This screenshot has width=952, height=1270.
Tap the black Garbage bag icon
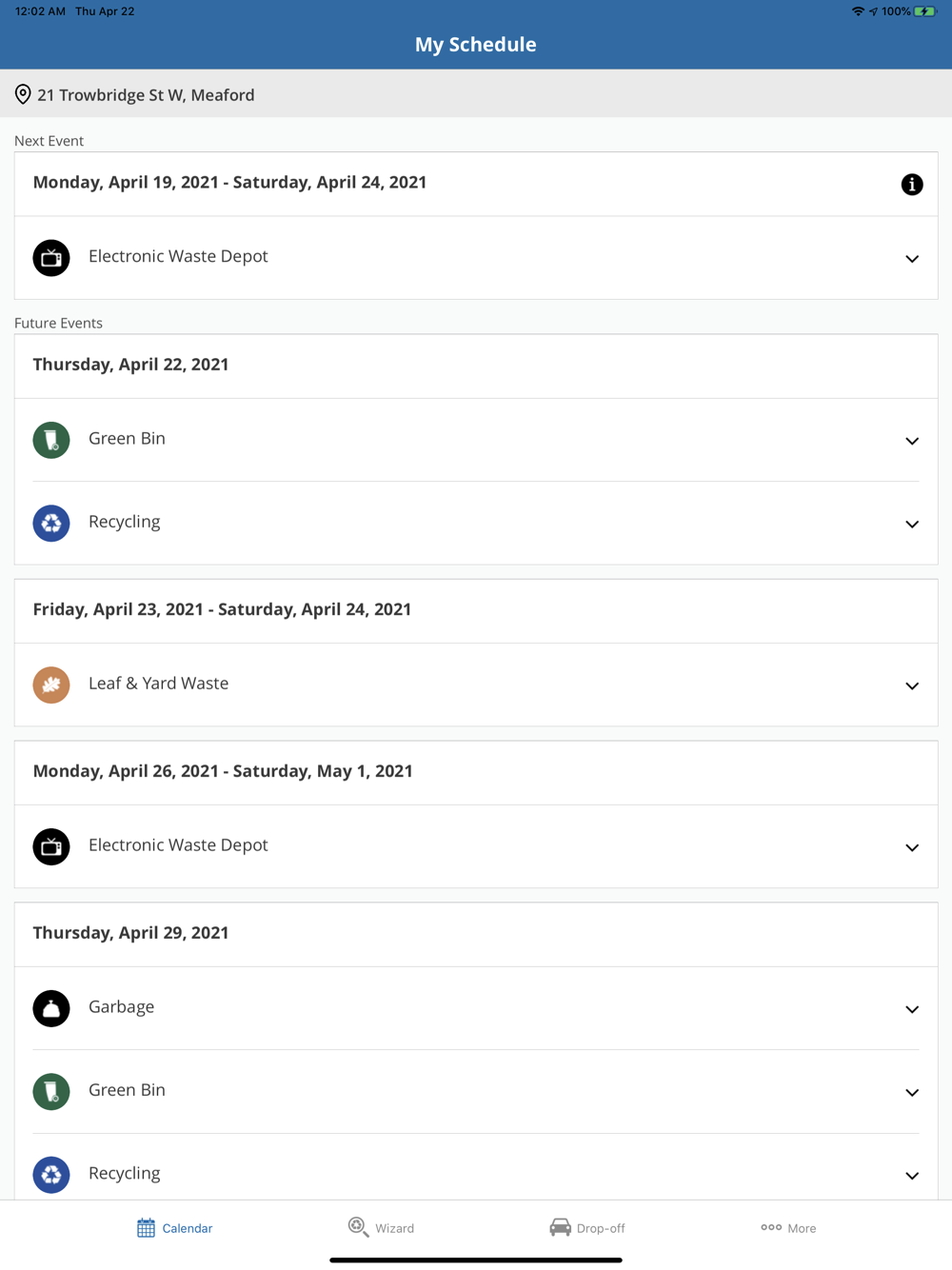(x=51, y=1008)
